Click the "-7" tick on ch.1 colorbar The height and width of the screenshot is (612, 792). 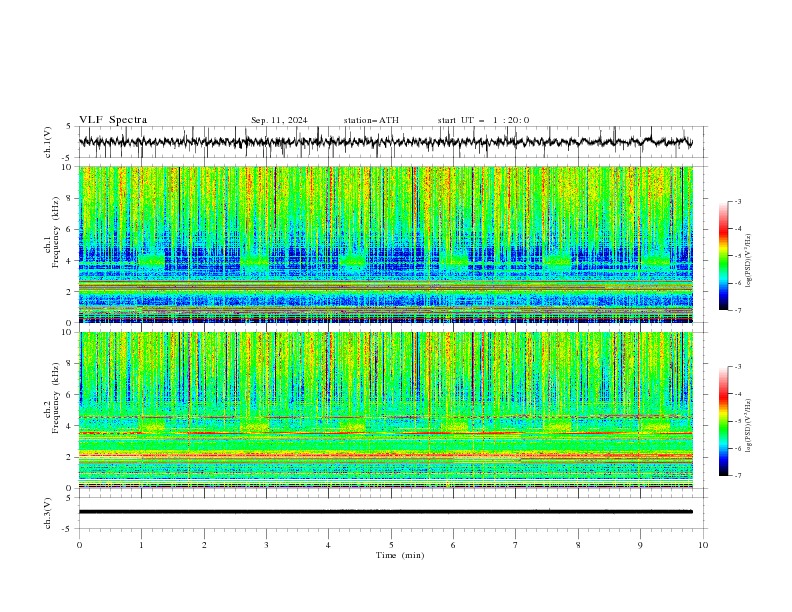pyautogui.click(x=738, y=310)
